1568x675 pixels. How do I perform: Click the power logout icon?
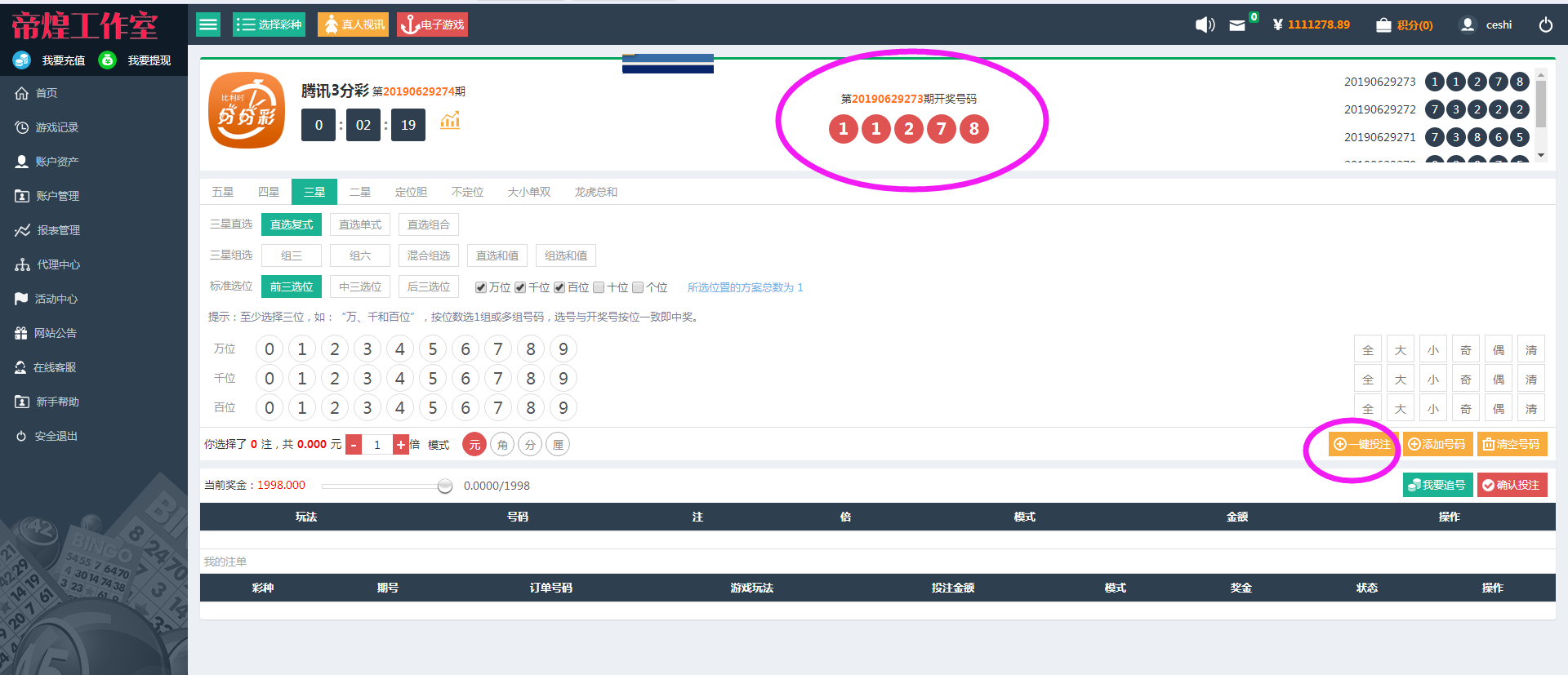coord(1545,25)
